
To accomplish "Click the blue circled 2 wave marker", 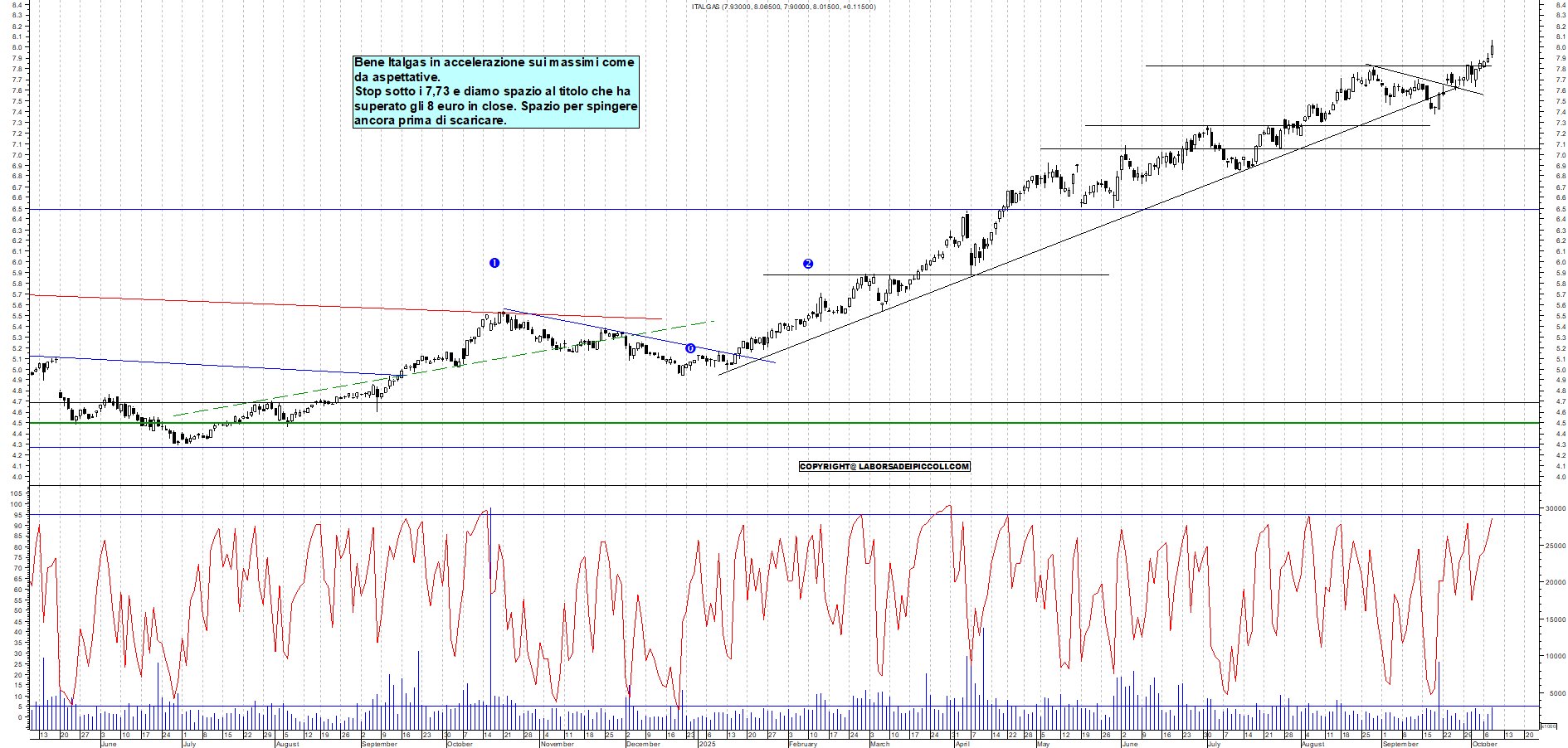I will [x=808, y=264].
